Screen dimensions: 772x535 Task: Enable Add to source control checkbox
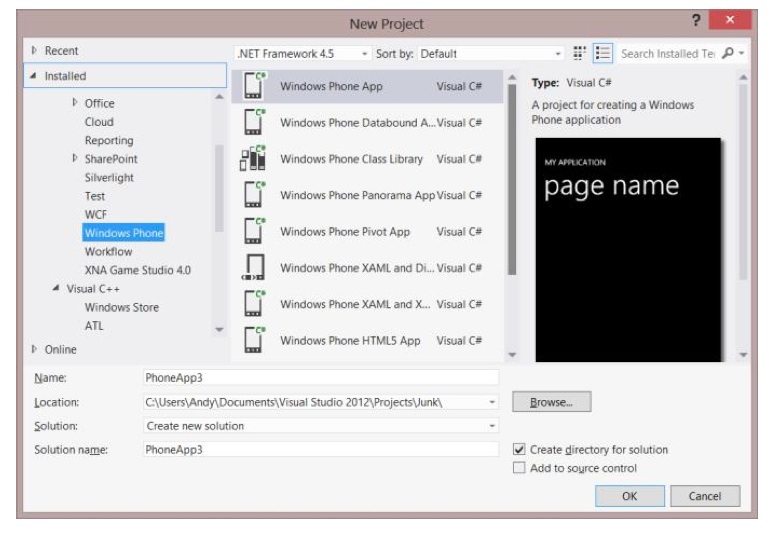click(519, 468)
